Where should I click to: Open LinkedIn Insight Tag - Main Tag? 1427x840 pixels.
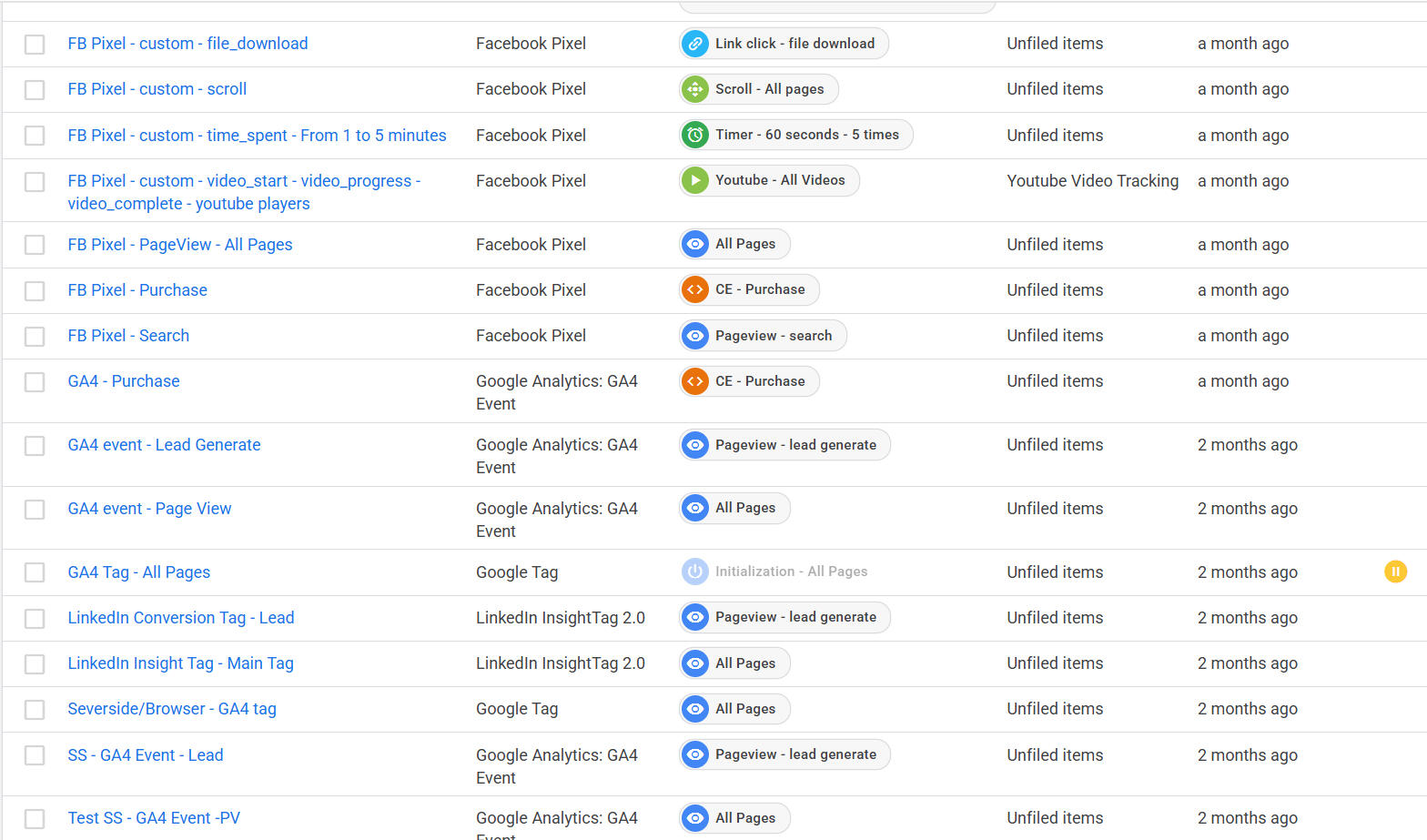point(180,663)
